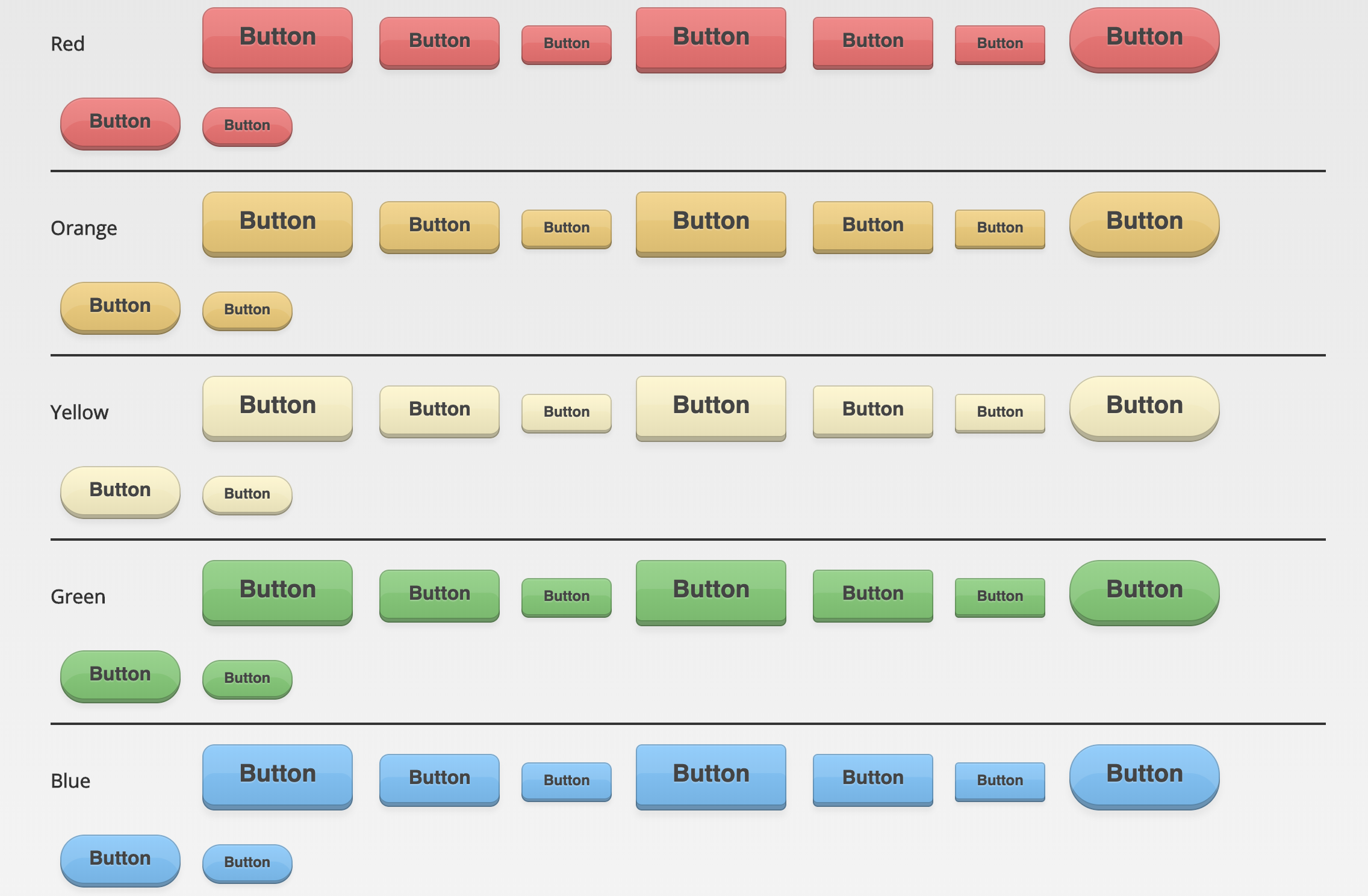Click the medium square-cornered blue Button

pyautogui.click(x=873, y=780)
